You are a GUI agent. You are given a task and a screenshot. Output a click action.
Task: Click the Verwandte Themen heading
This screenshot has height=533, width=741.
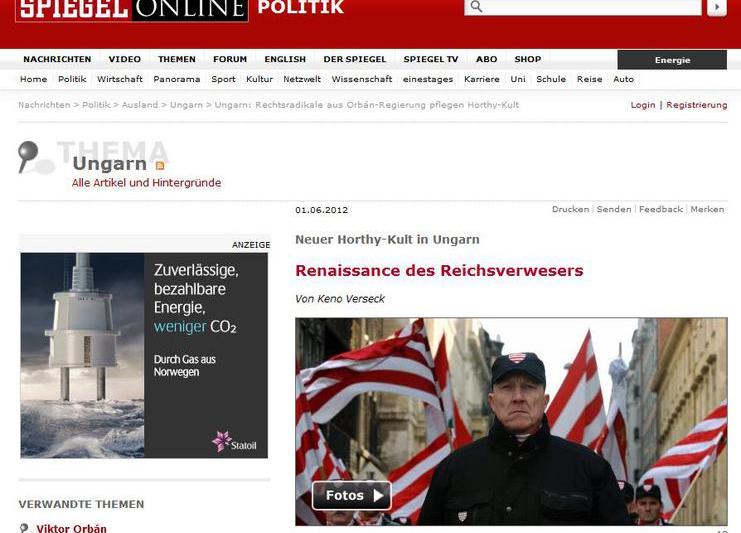(81, 504)
